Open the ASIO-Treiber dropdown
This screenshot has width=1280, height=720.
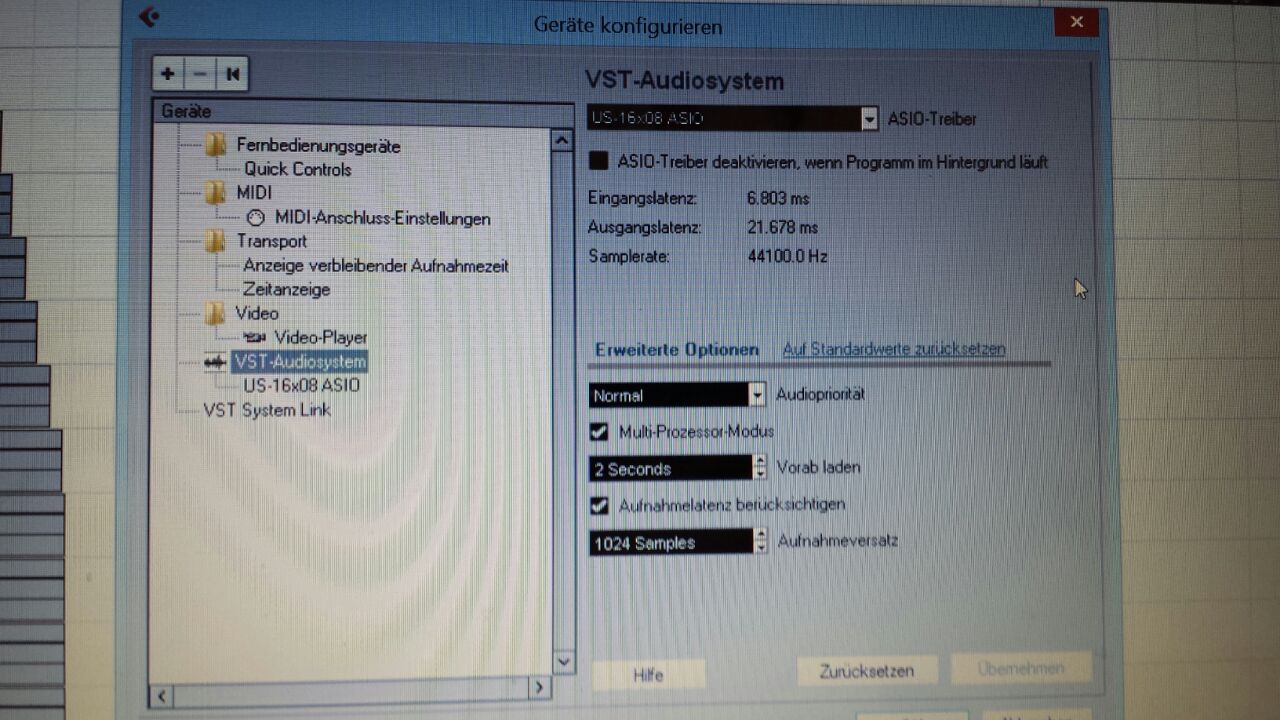869,119
